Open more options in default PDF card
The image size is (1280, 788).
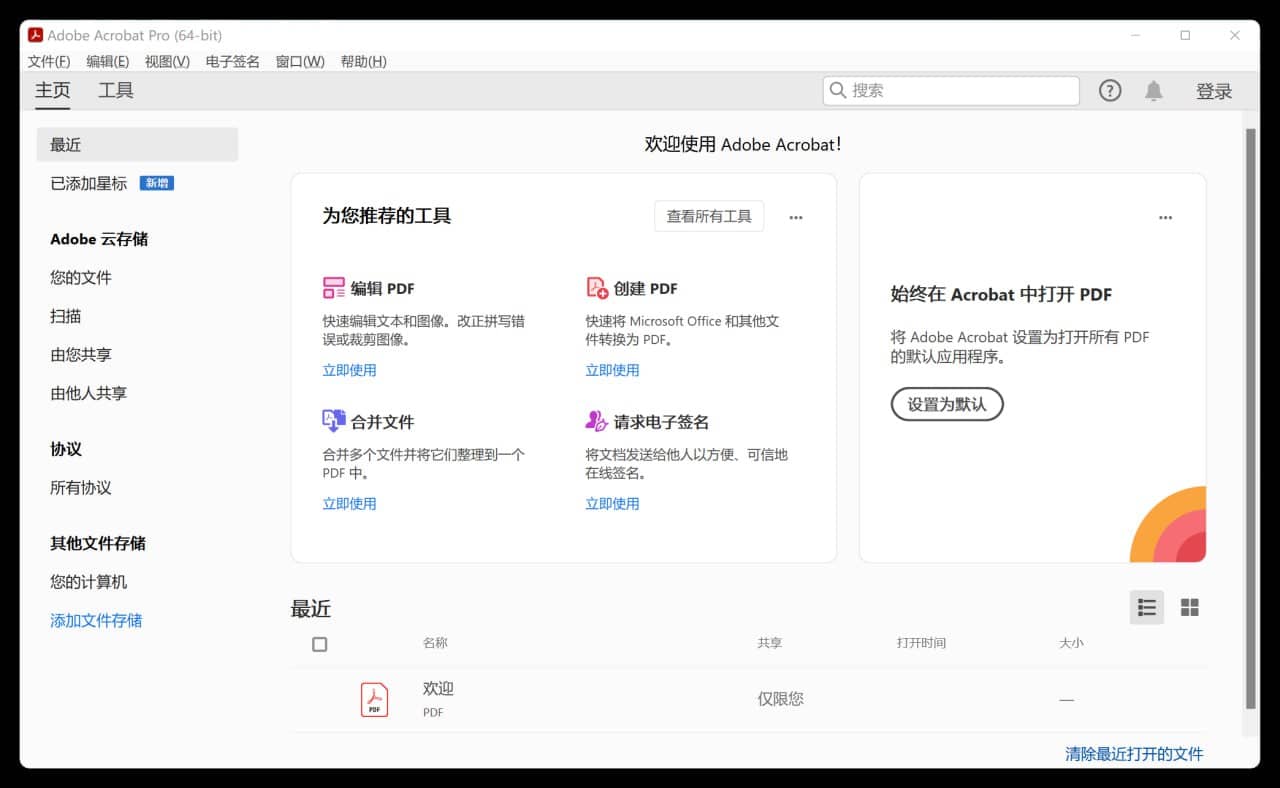pos(1165,217)
